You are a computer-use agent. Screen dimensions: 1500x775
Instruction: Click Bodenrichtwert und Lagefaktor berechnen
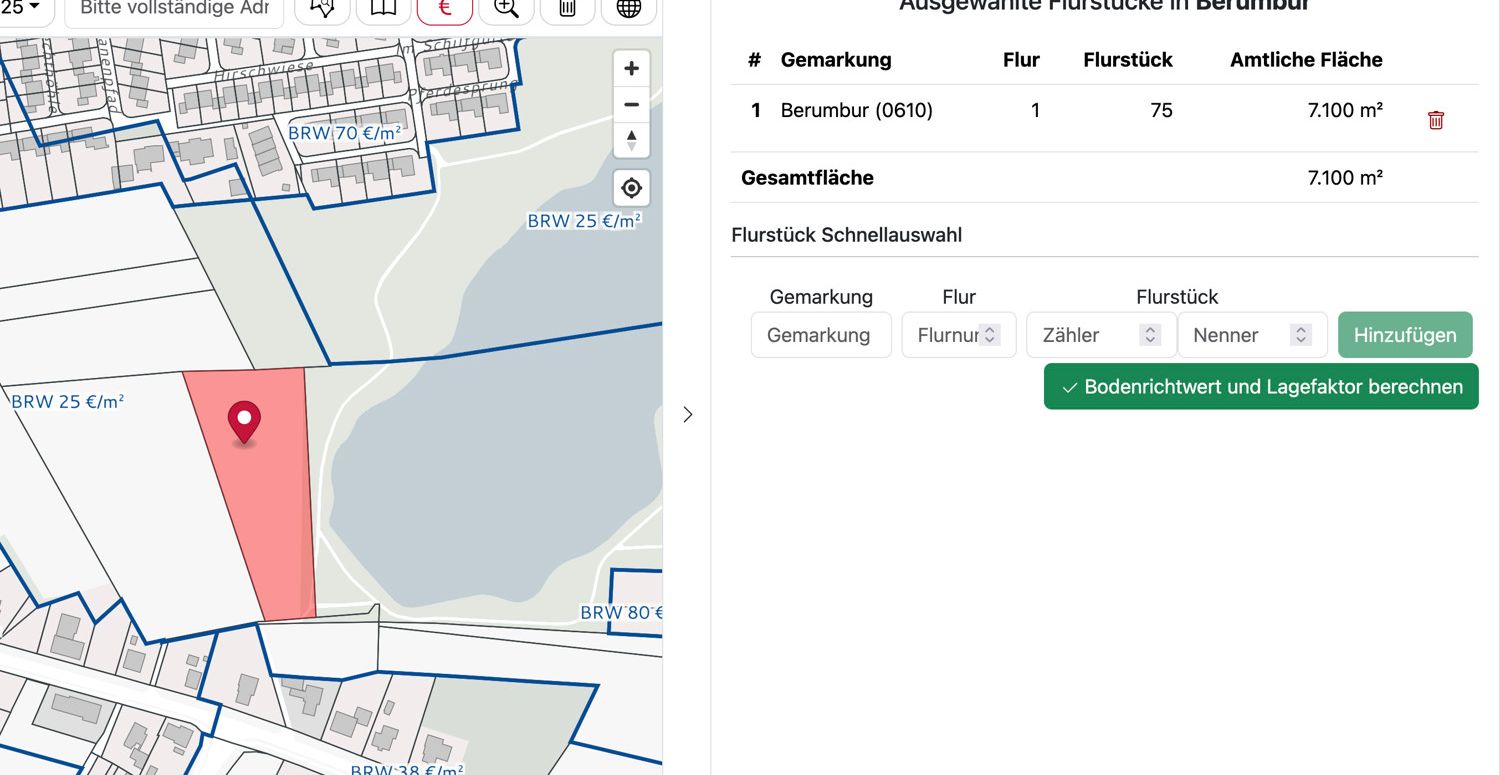[x=1261, y=387]
